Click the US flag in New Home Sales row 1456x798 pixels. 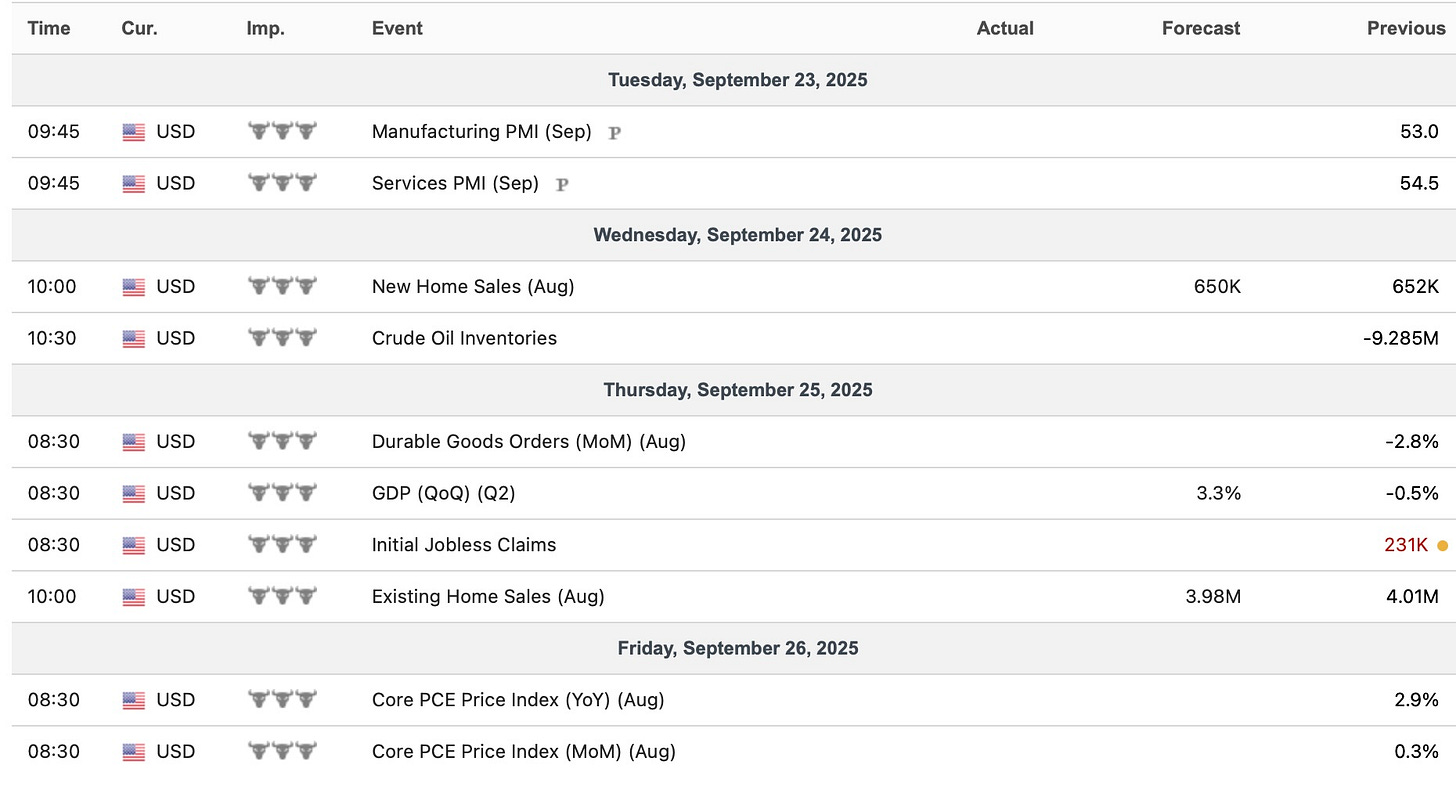[134, 287]
